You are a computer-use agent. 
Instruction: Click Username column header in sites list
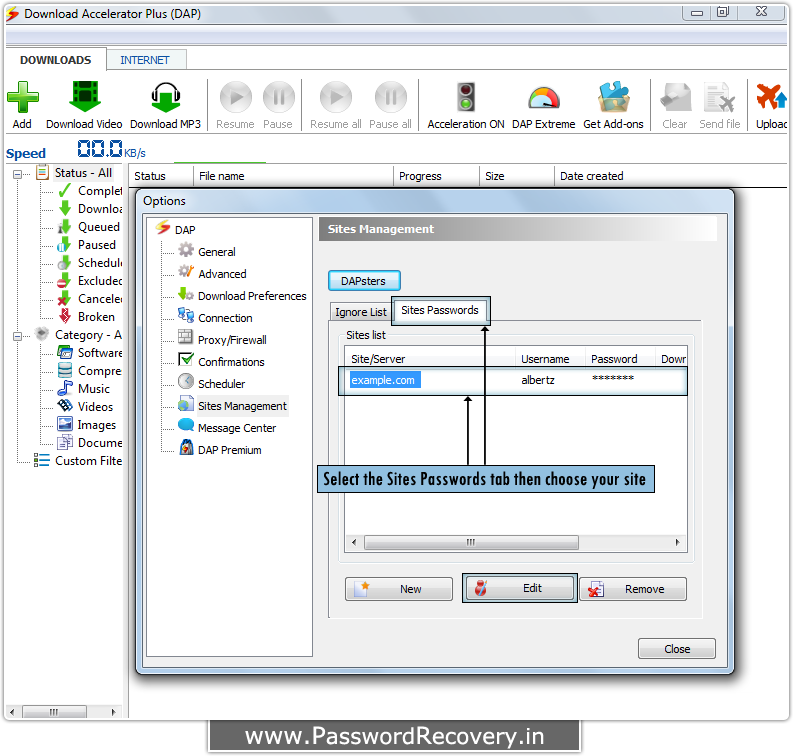[x=550, y=359]
